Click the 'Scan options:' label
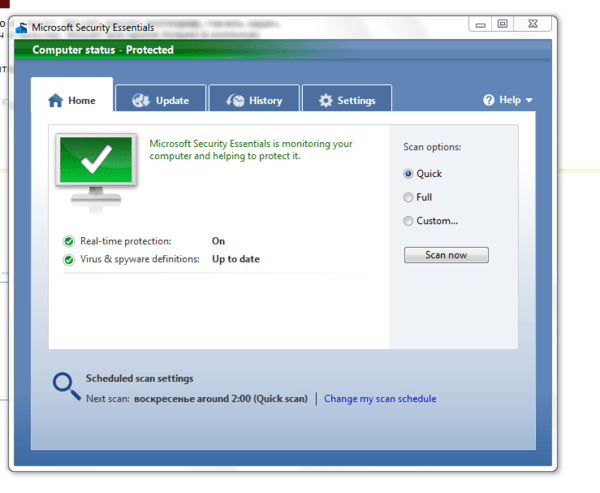The width and height of the screenshot is (600, 493). [432, 147]
